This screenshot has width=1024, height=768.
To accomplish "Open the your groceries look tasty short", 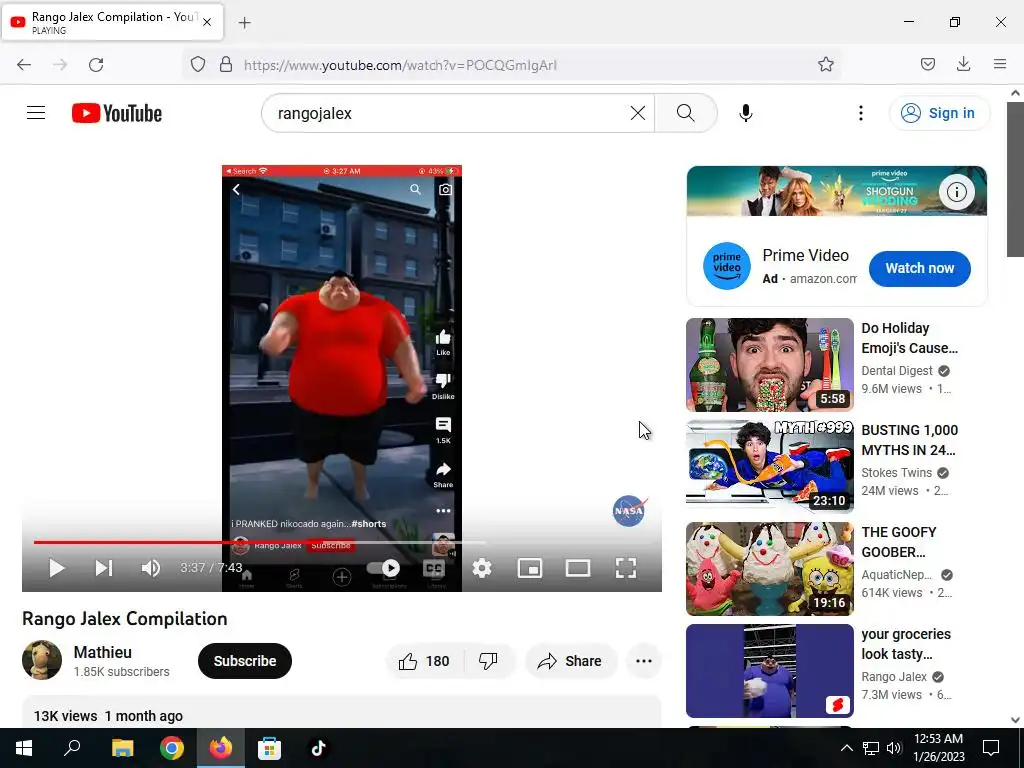I will point(770,670).
